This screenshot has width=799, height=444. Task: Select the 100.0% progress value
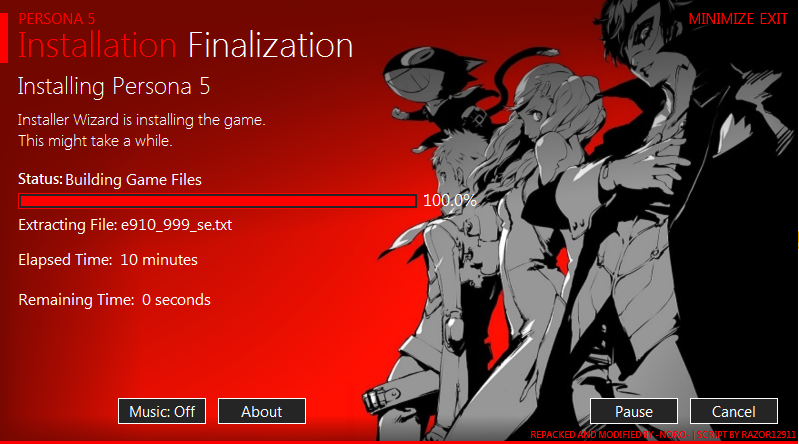click(x=449, y=200)
